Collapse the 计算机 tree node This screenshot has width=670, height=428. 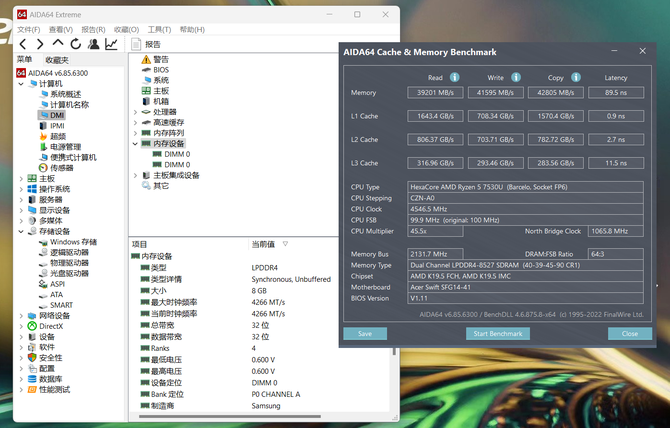pos(21,84)
